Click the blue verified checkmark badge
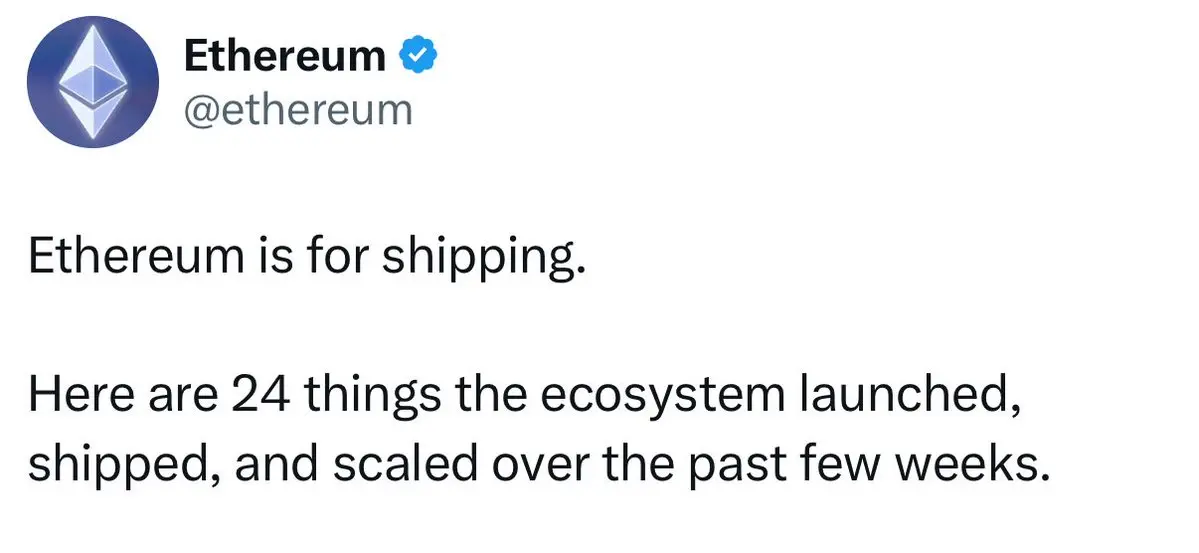This screenshot has width=1199, height=553. (418, 56)
